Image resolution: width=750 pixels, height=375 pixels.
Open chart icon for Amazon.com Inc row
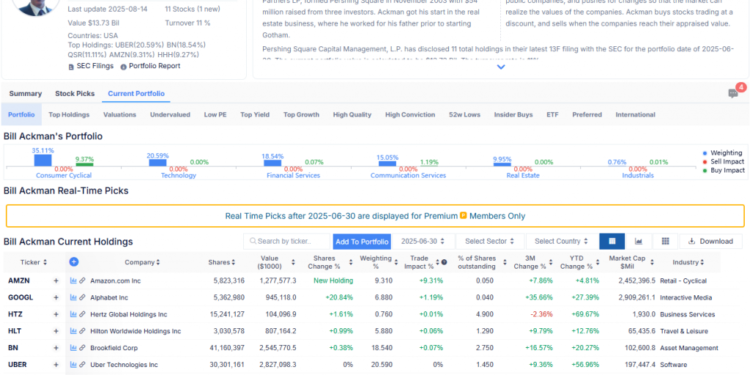click(73, 281)
